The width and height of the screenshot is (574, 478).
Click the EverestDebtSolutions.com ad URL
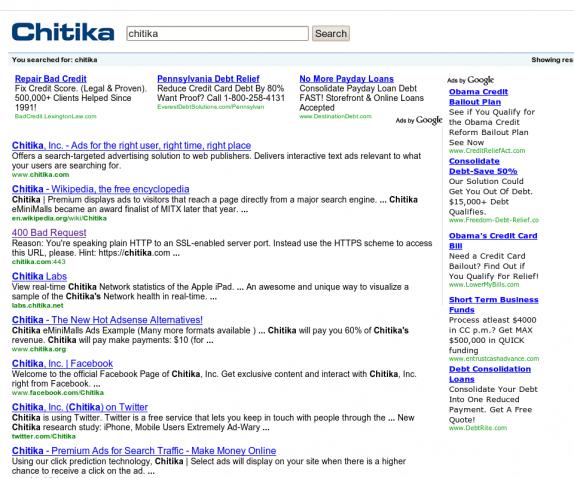tap(210, 107)
